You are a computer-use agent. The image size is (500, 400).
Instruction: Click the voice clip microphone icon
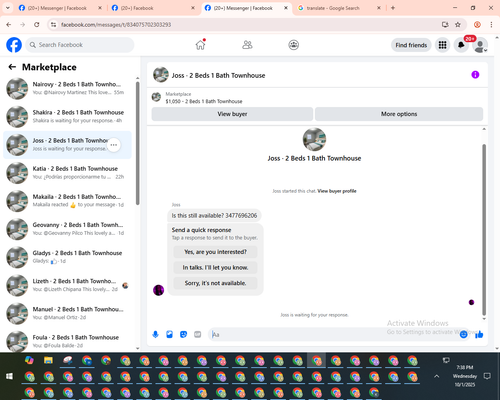[x=155, y=334]
